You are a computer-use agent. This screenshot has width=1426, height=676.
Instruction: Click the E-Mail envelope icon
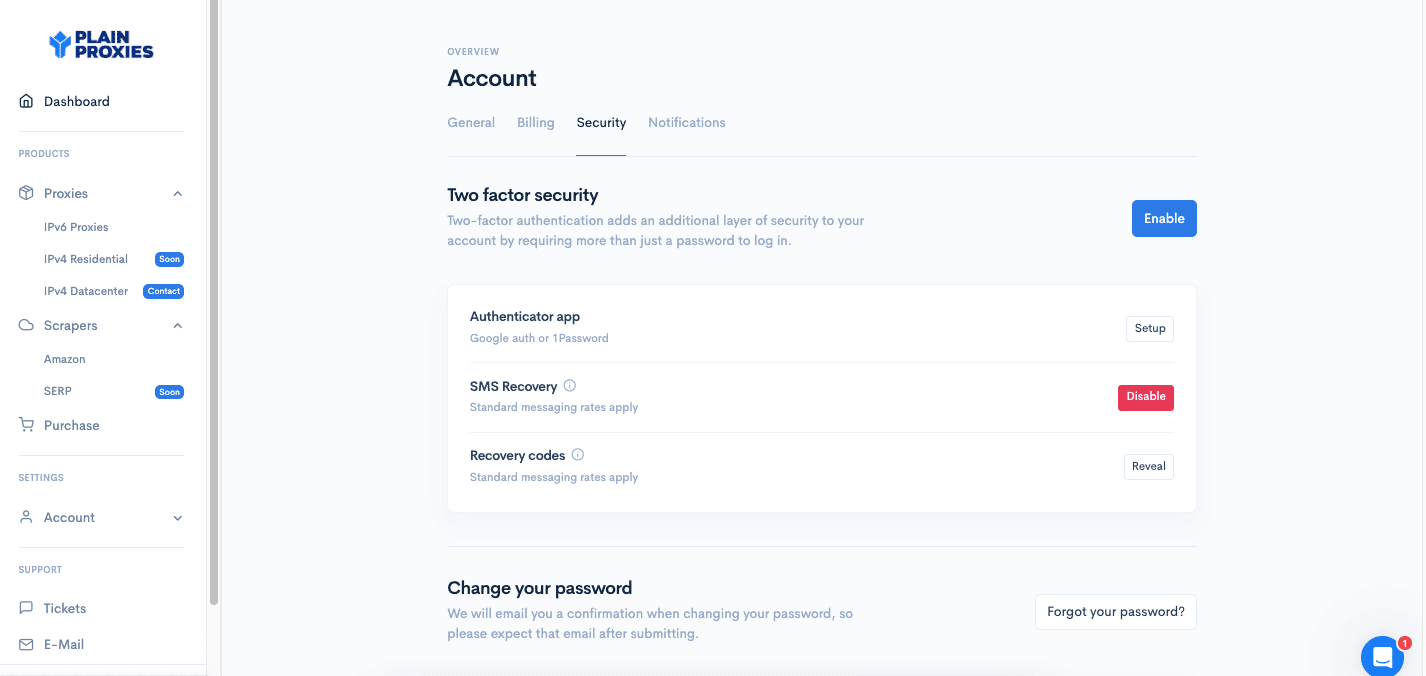click(x=27, y=644)
